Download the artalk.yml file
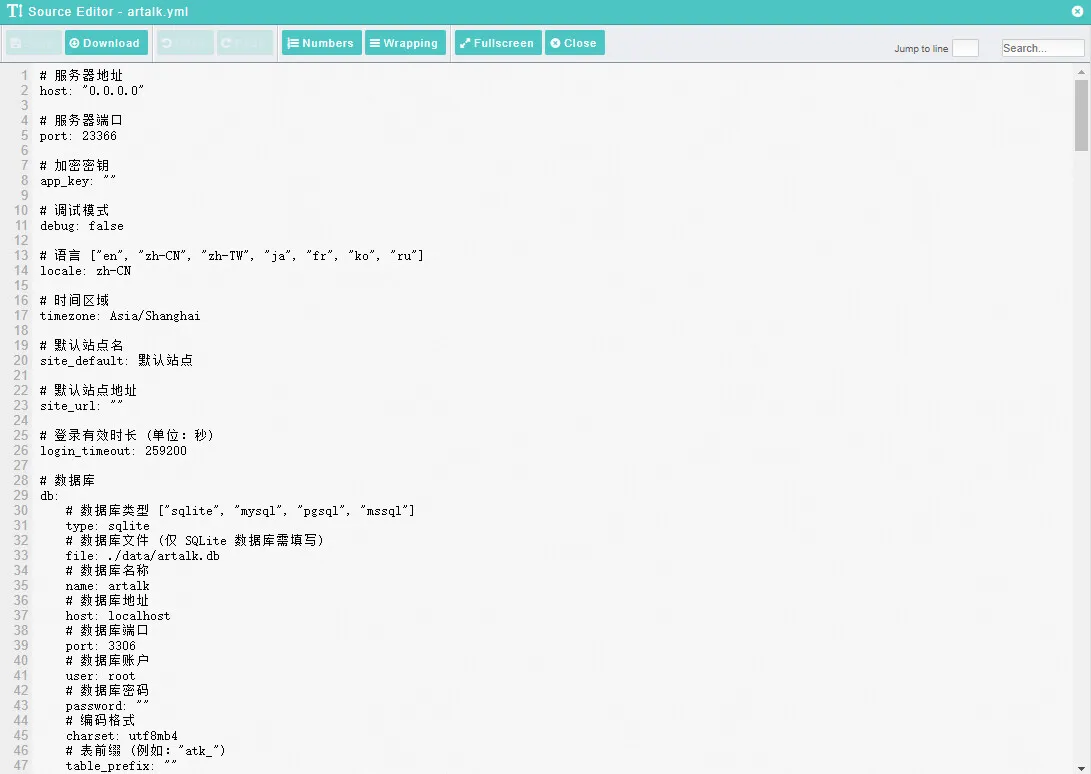1091x774 pixels. [106, 43]
